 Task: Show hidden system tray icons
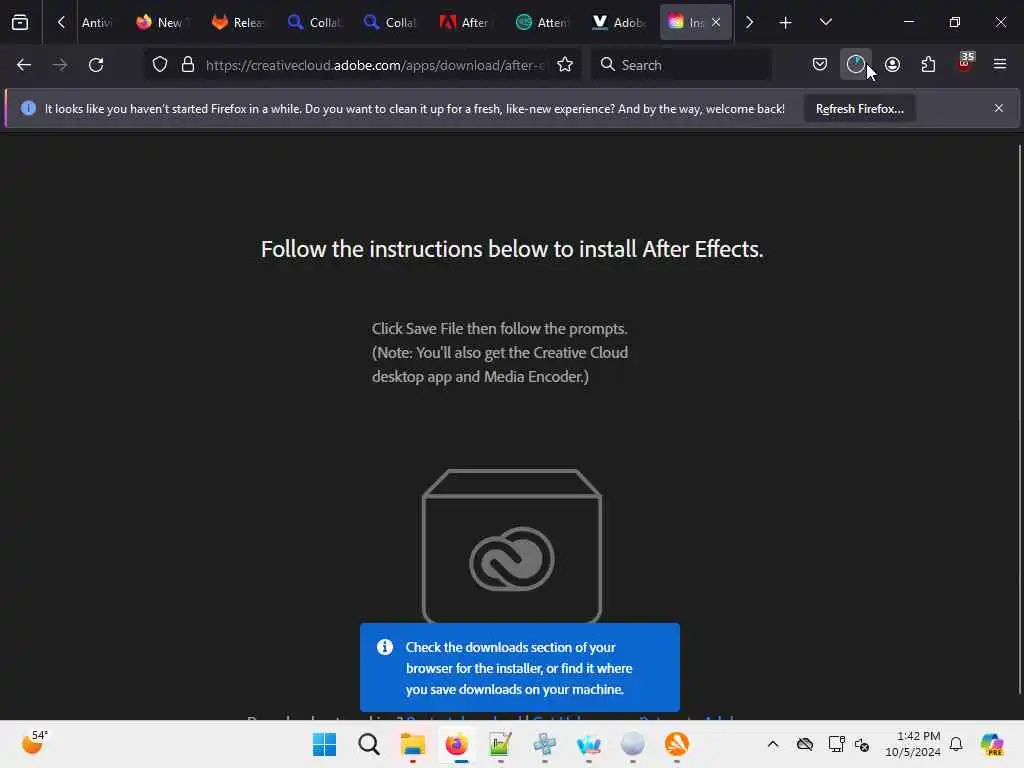pos(773,744)
